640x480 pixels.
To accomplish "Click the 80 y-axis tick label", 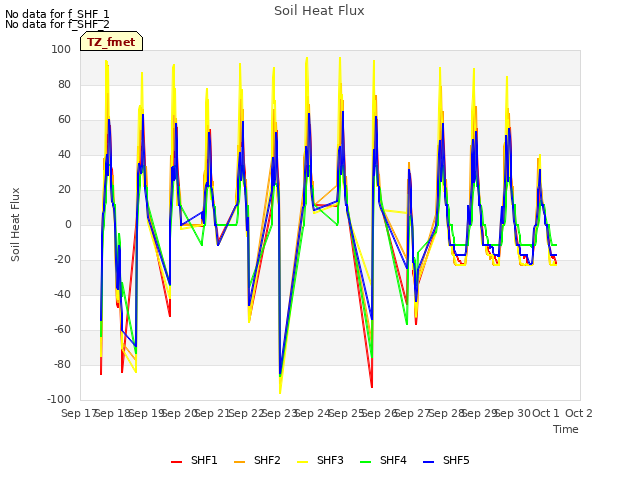I will (x=64, y=84).
